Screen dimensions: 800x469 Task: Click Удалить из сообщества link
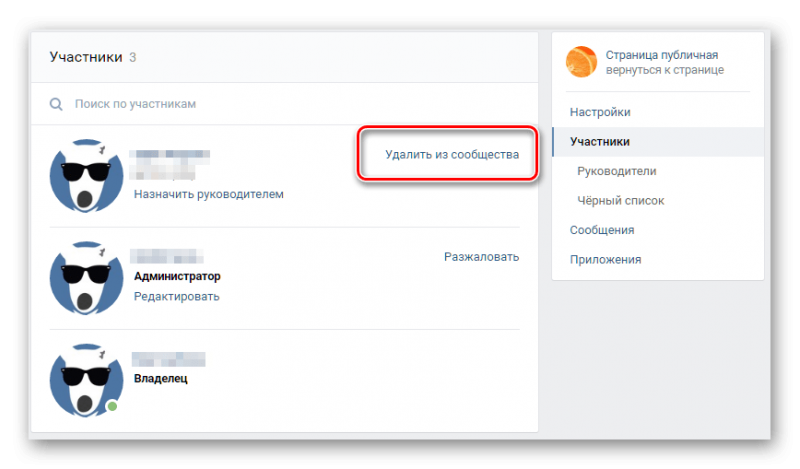pyautogui.click(x=452, y=155)
